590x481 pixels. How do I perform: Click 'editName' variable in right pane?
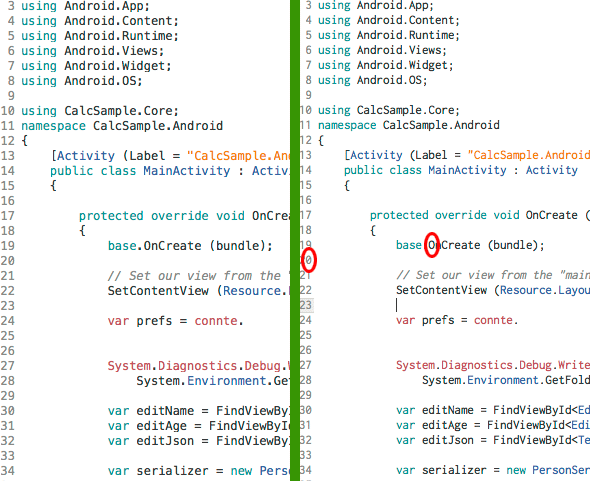click(x=447, y=410)
